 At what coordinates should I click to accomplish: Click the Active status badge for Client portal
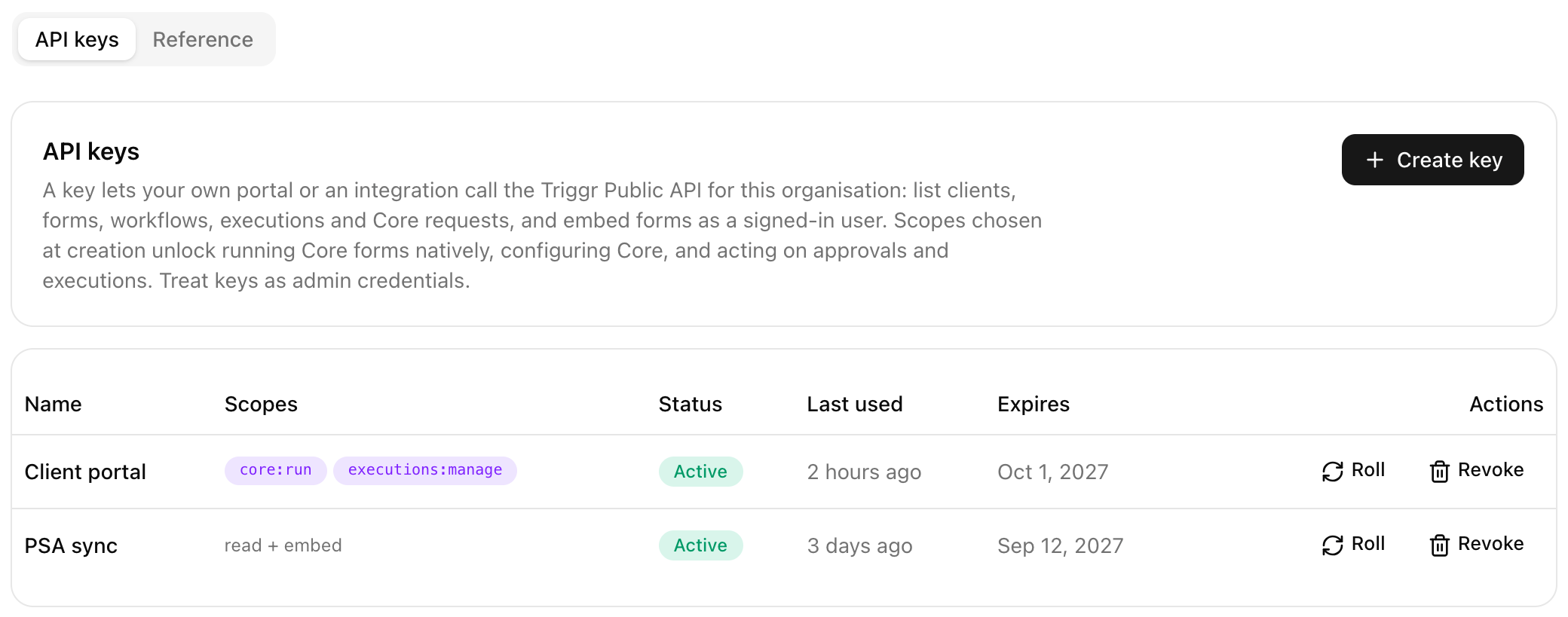(x=700, y=472)
